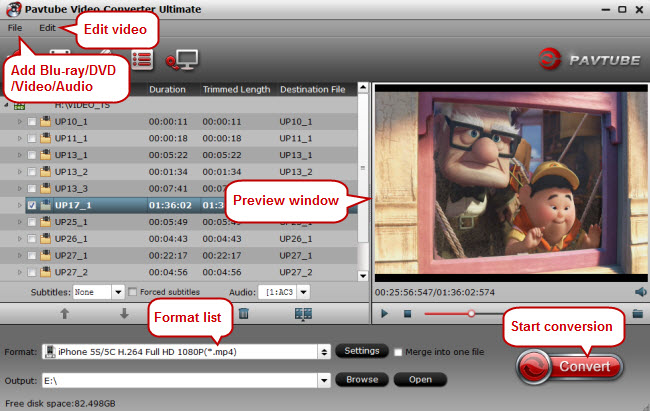The width and height of the screenshot is (650, 411).
Task: Click the folder icon of UP25_1
Action: tap(45, 222)
